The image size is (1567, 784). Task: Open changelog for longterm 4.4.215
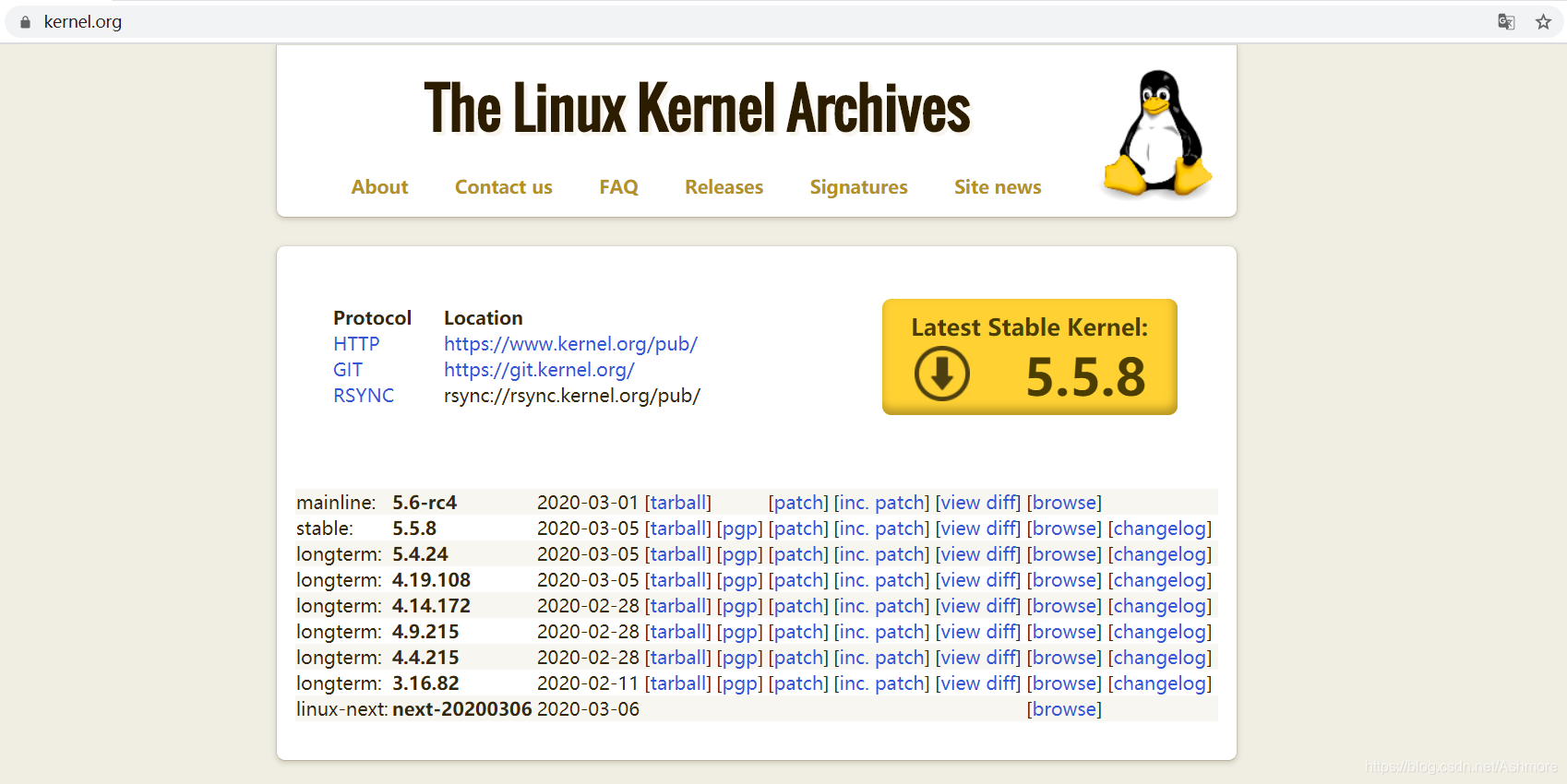(x=1160, y=658)
